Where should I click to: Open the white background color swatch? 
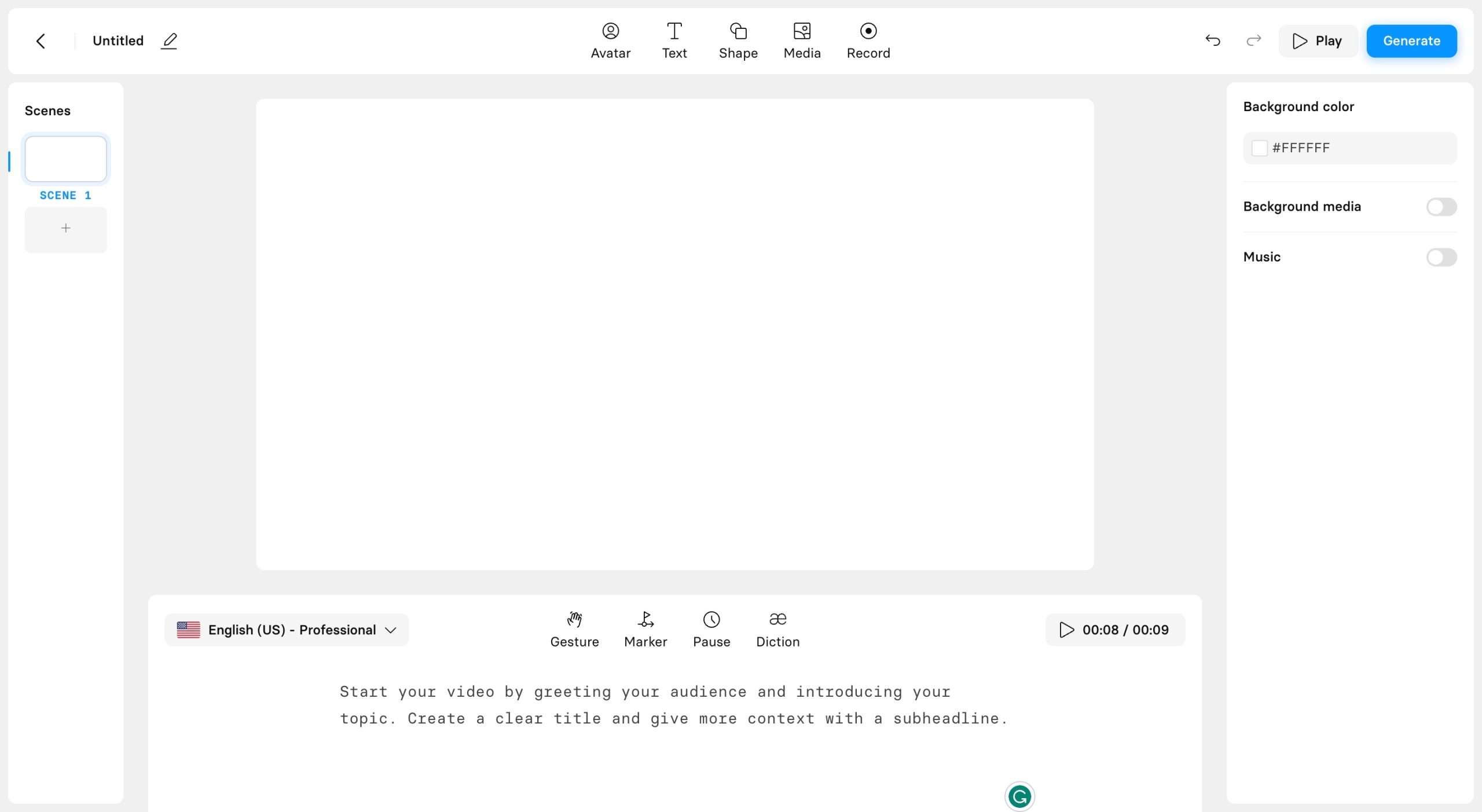1259,148
